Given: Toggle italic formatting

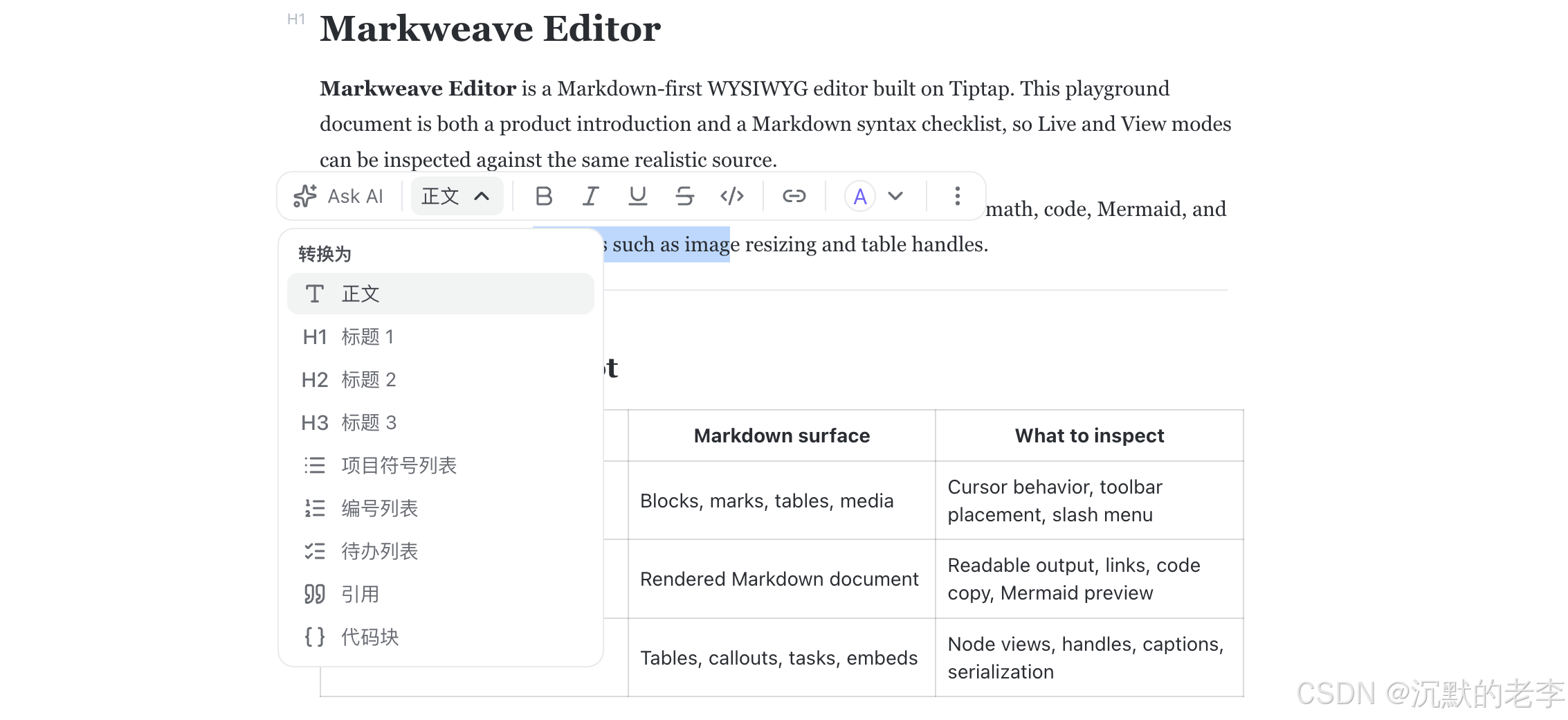Looking at the screenshot, I should point(590,197).
